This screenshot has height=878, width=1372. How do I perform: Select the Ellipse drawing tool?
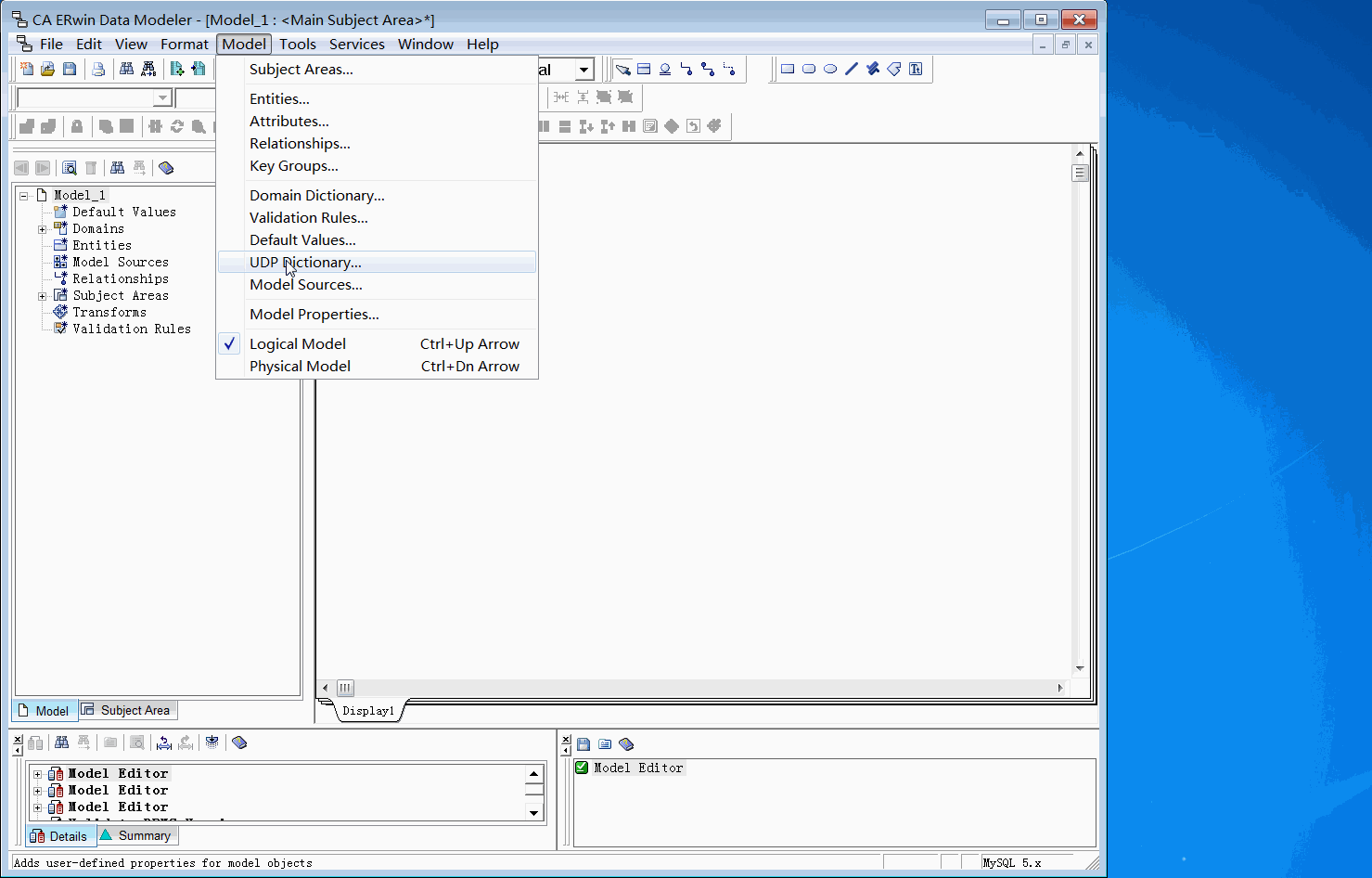[830, 69]
